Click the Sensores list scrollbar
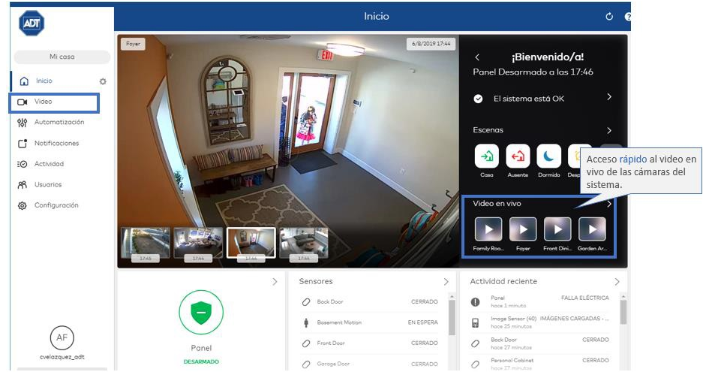722x374 pixels. (x=452, y=318)
